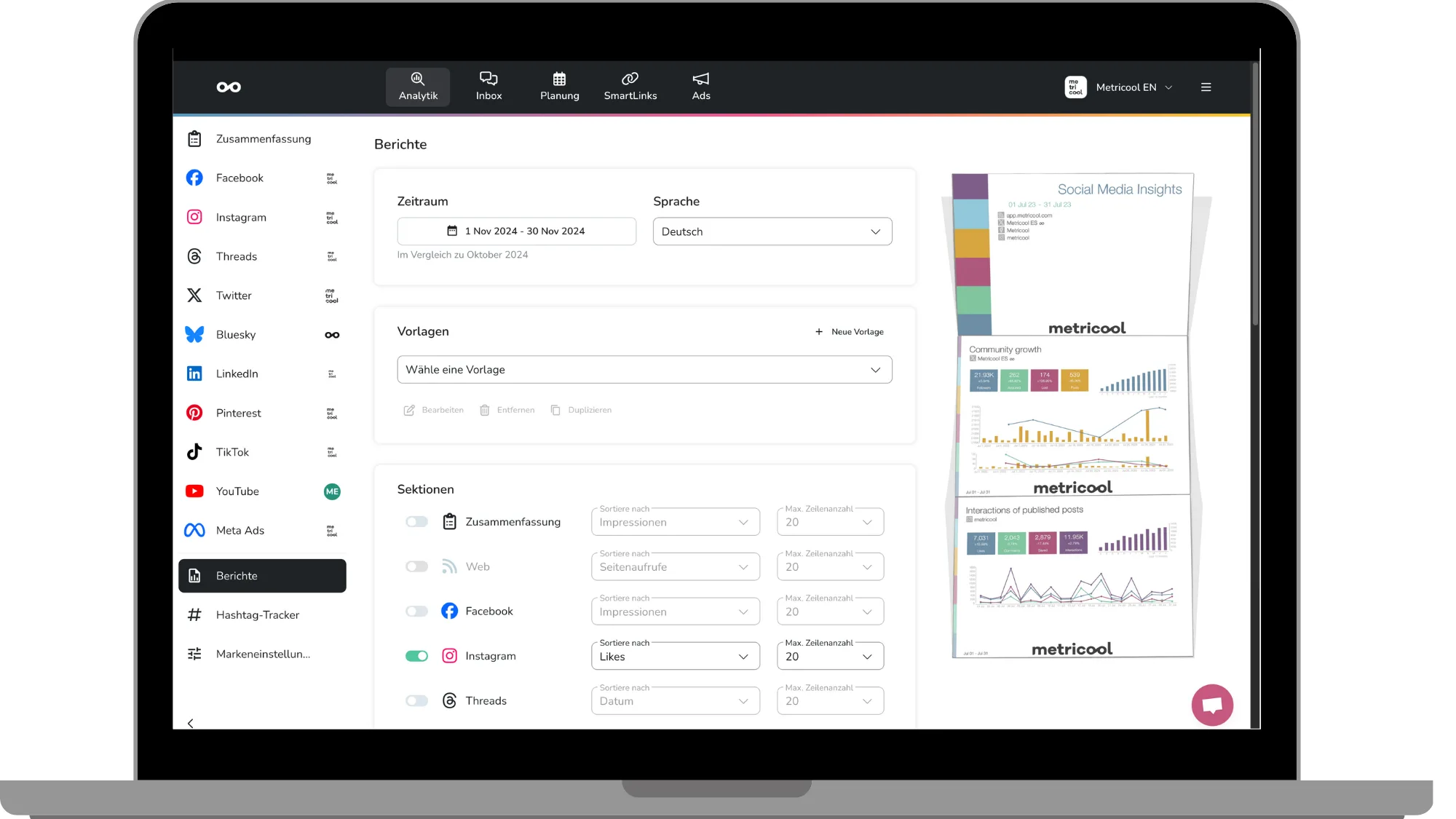This screenshot has height=819, width=1456.
Task: Open the SmartLinks tab
Action: click(630, 87)
